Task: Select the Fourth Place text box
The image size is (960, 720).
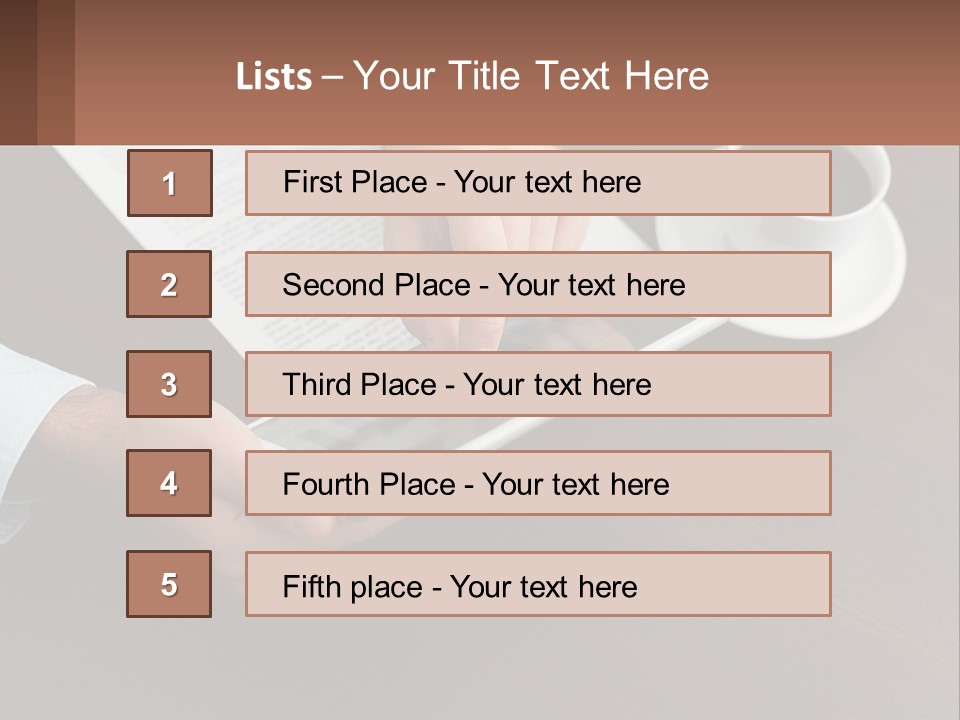Action: (538, 484)
